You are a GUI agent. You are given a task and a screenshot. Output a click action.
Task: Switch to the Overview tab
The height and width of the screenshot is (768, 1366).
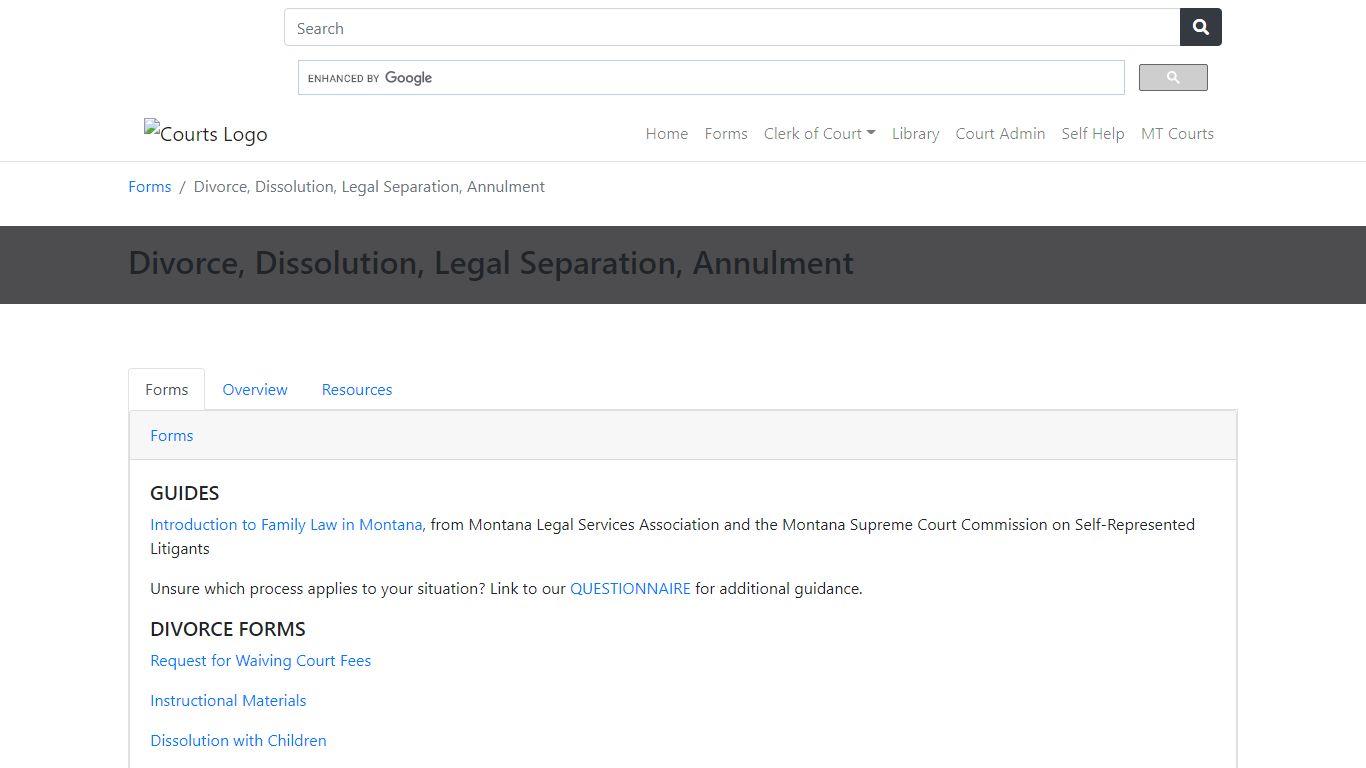click(x=255, y=389)
